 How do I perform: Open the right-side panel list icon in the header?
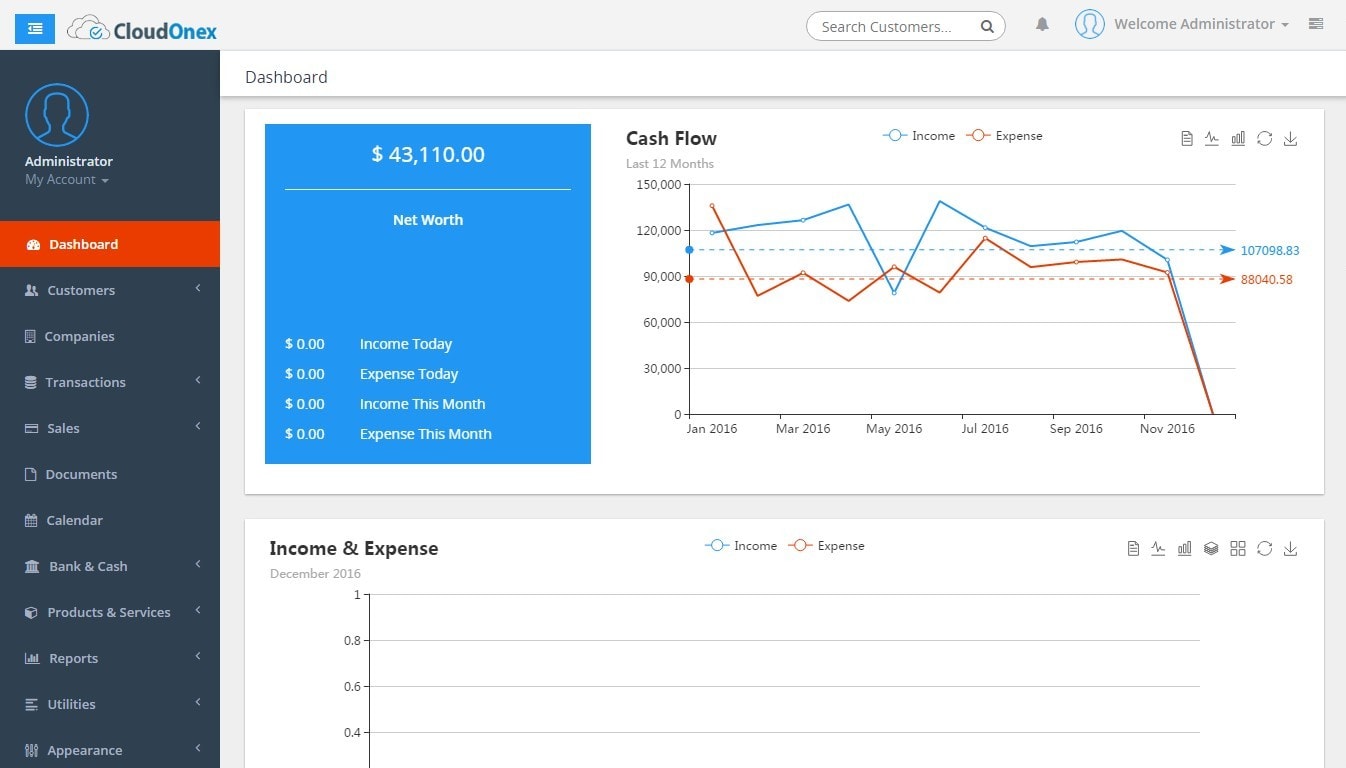[x=1316, y=24]
